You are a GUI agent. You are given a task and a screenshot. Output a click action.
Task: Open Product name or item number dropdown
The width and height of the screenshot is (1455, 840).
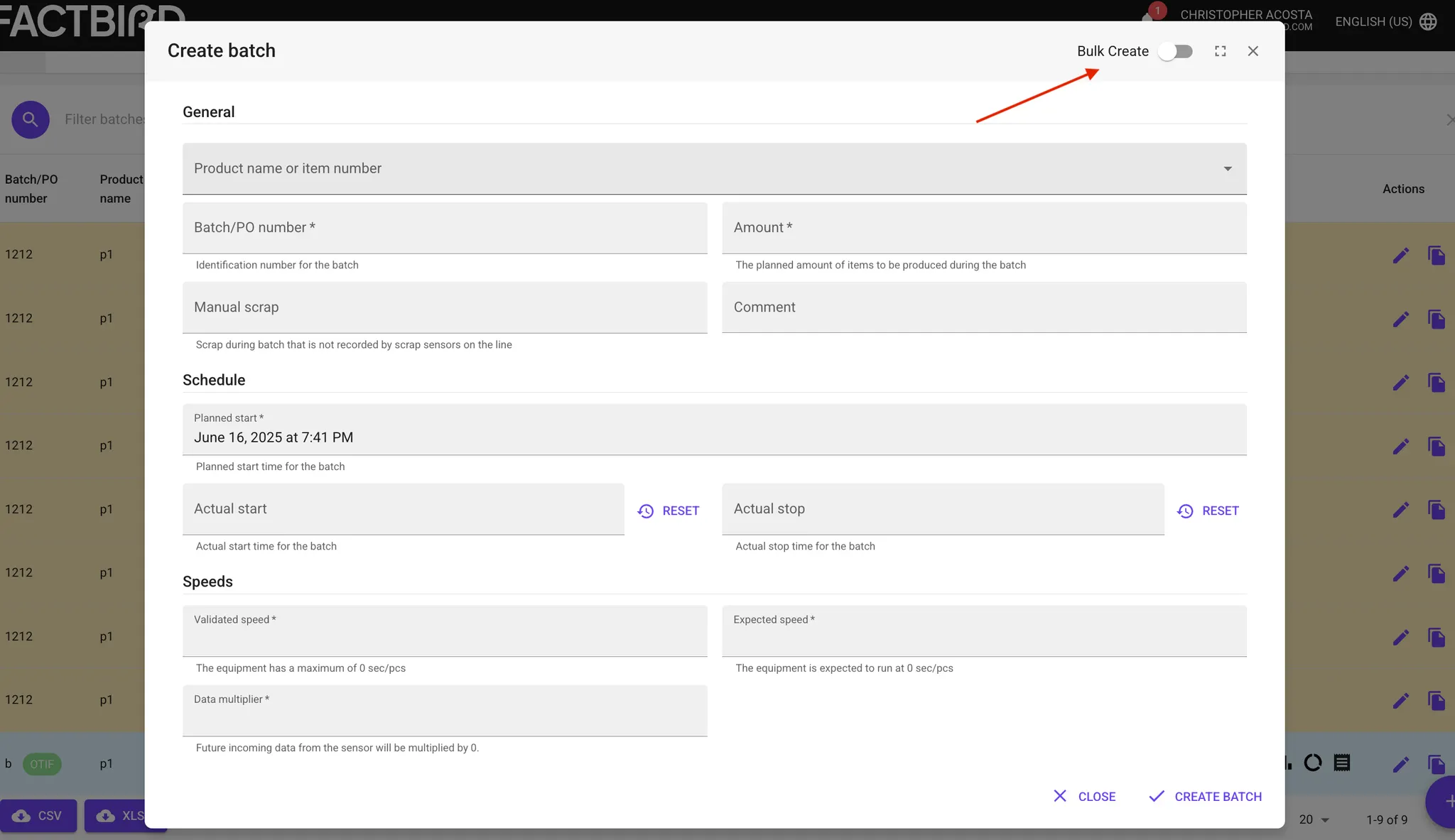[x=714, y=169]
